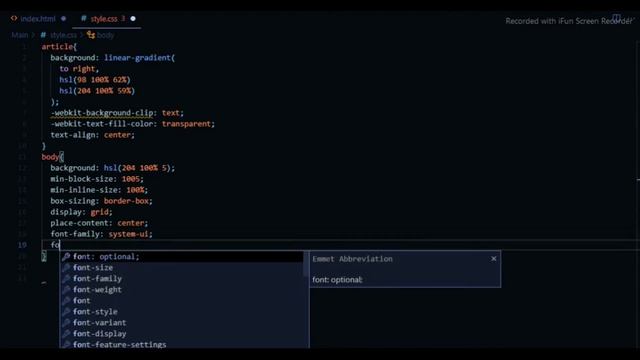Click the Emmet Abbreviation heading
Screen dimensions: 640x360
[352, 259]
